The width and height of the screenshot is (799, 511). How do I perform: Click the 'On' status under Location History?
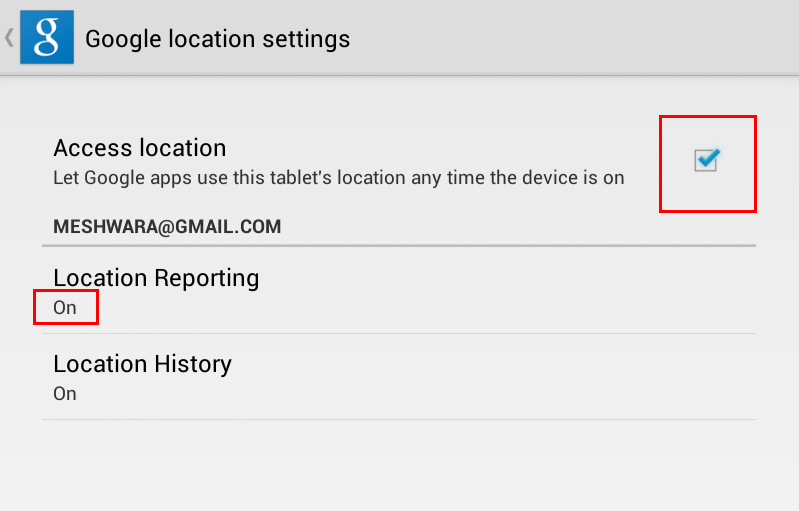tap(65, 394)
